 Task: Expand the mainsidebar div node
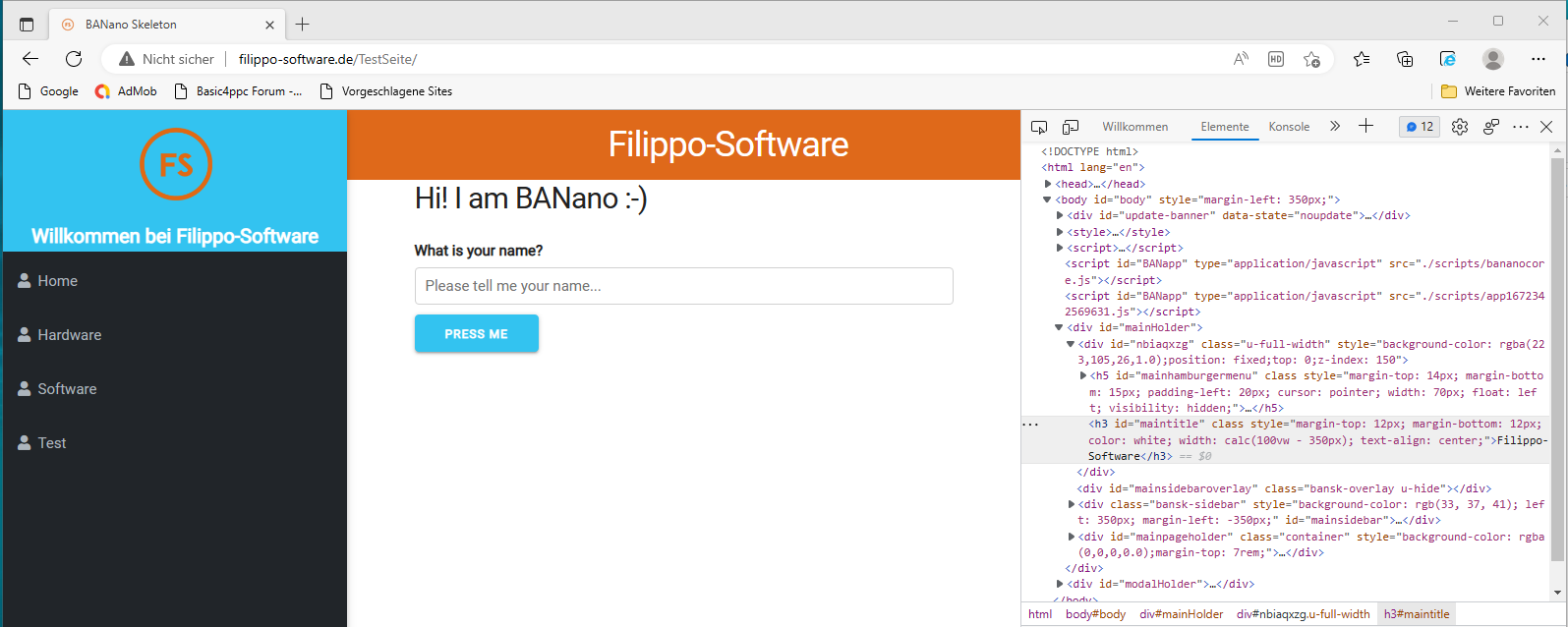pyautogui.click(x=1072, y=504)
